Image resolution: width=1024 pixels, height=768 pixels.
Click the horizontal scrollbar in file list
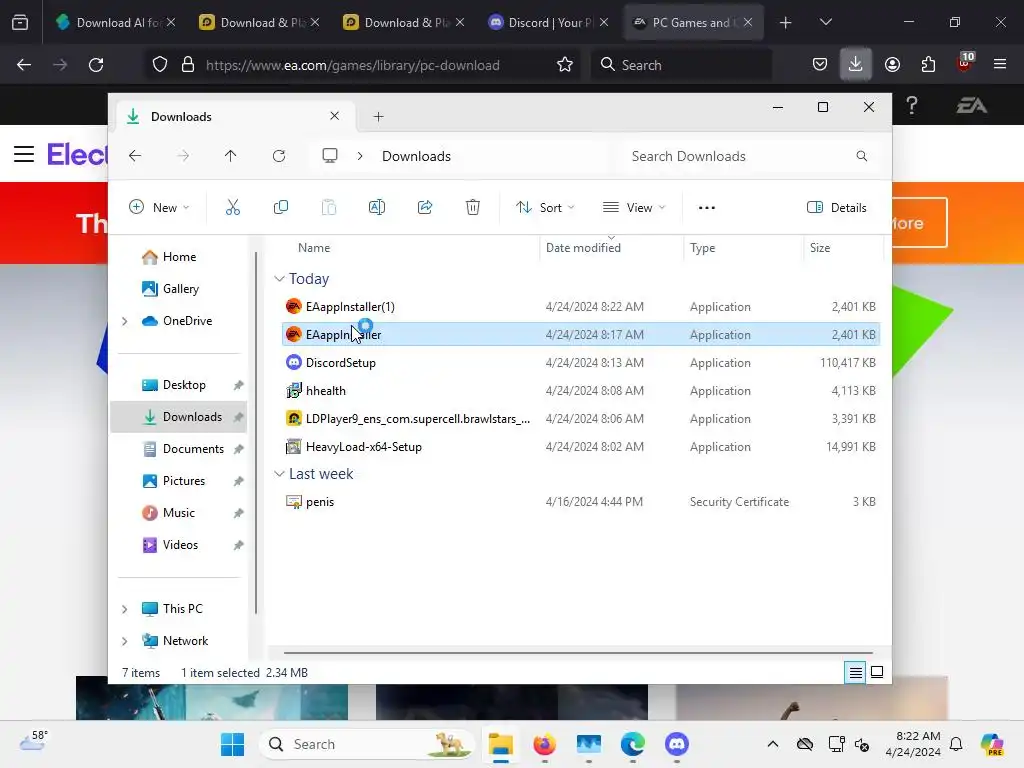pos(578,652)
